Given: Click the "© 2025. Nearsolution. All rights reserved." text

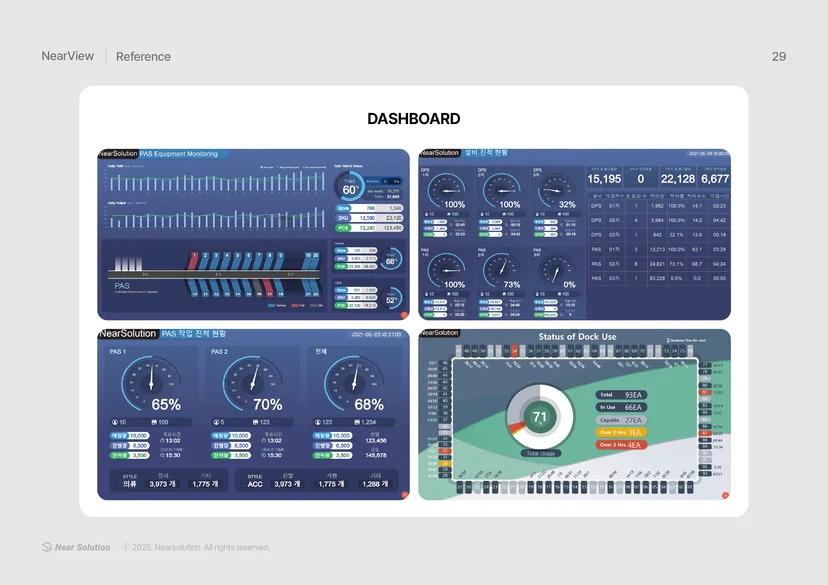Looking at the screenshot, I should pos(196,547).
